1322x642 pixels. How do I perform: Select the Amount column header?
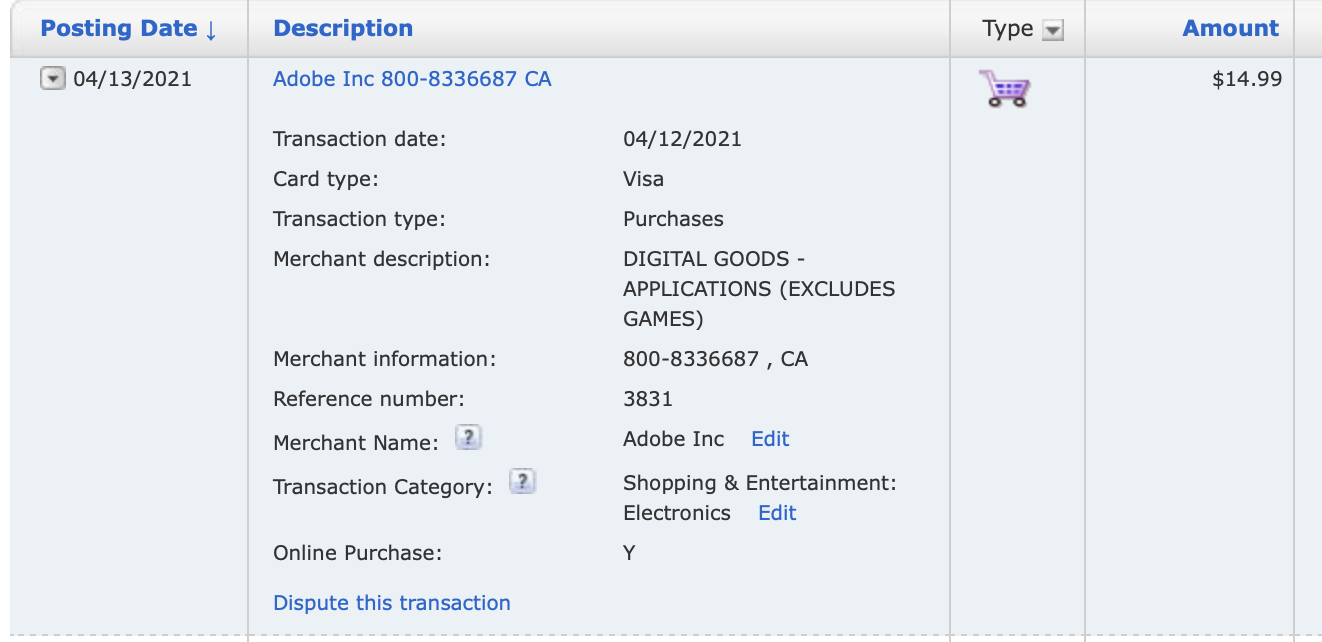1230,28
